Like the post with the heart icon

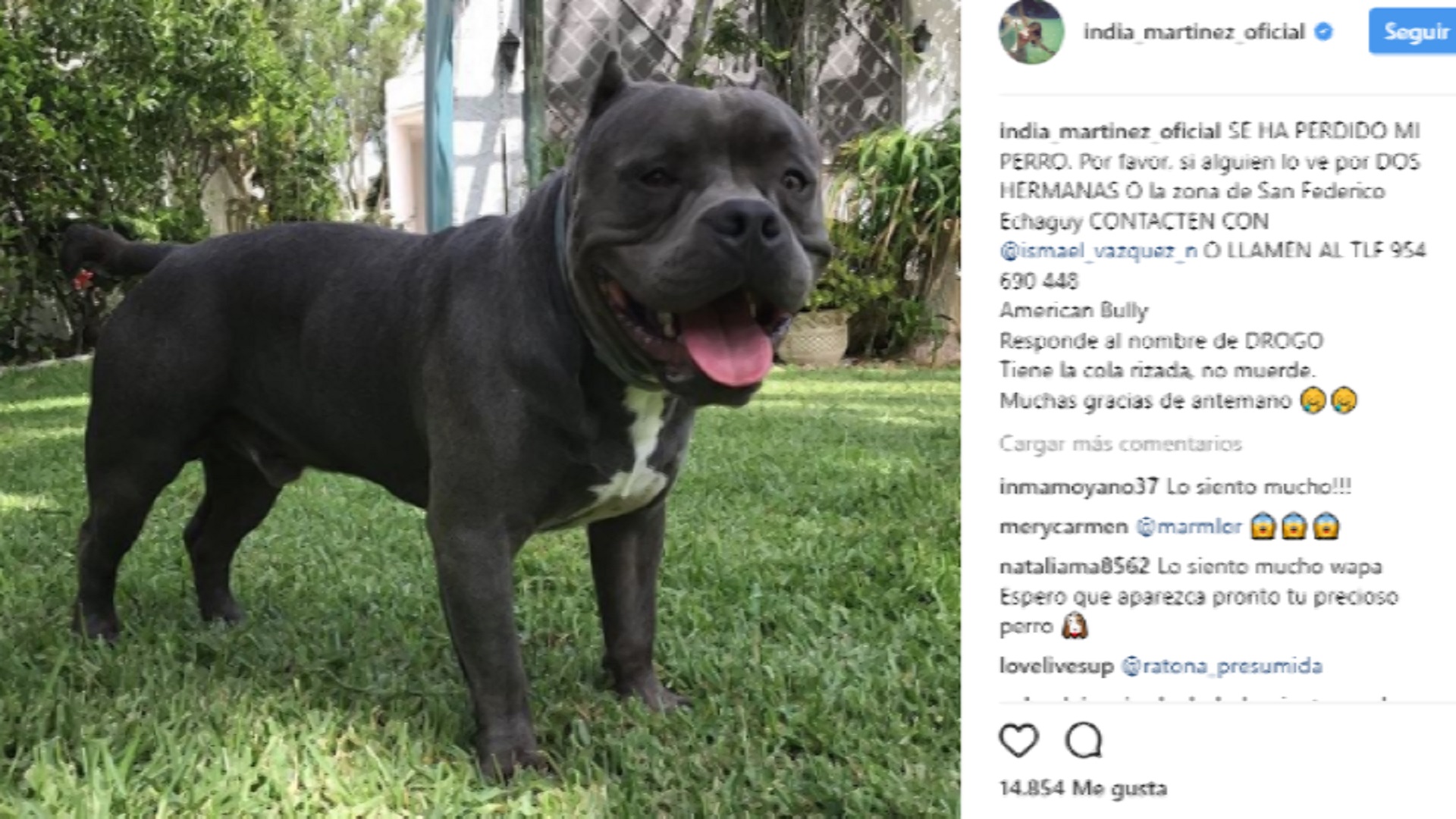tap(1018, 740)
